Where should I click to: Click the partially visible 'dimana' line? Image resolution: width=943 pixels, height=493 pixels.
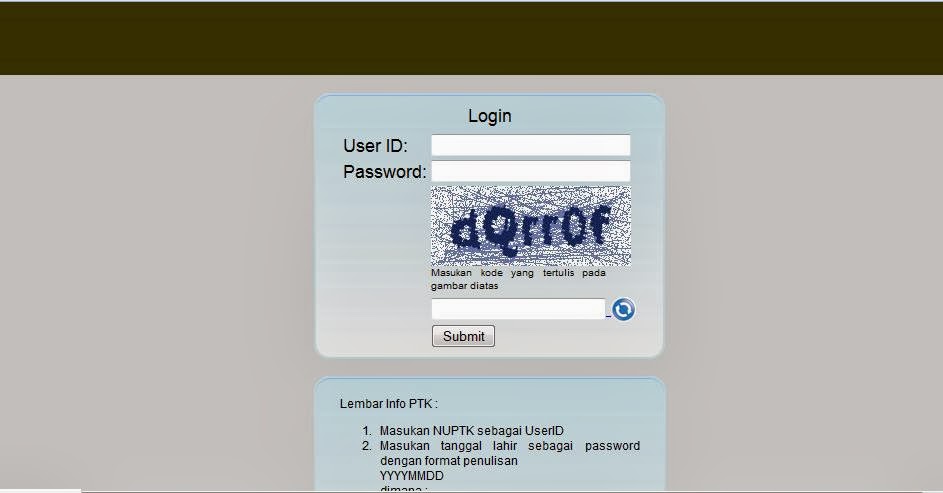404,488
